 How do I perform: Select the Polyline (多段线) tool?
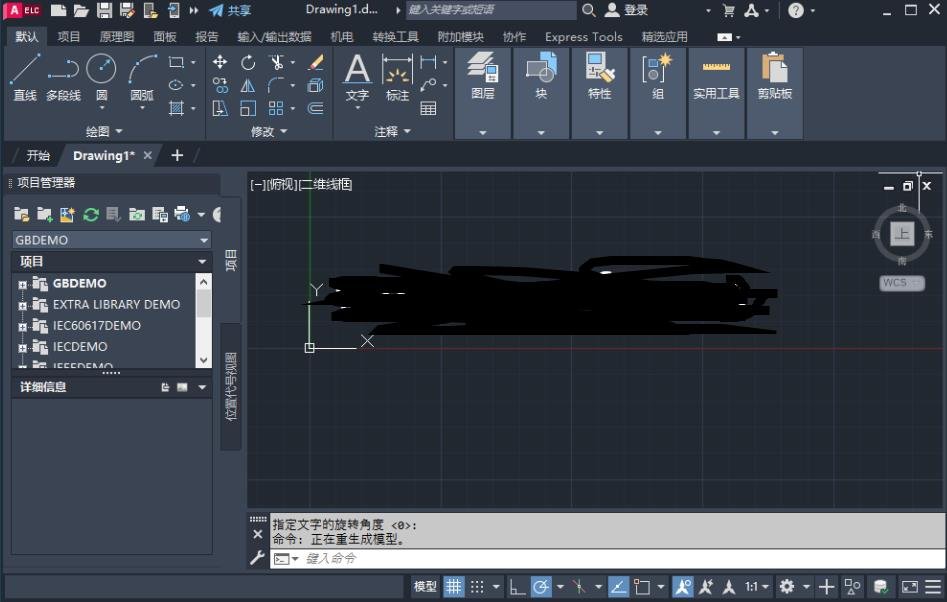(x=63, y=77)
